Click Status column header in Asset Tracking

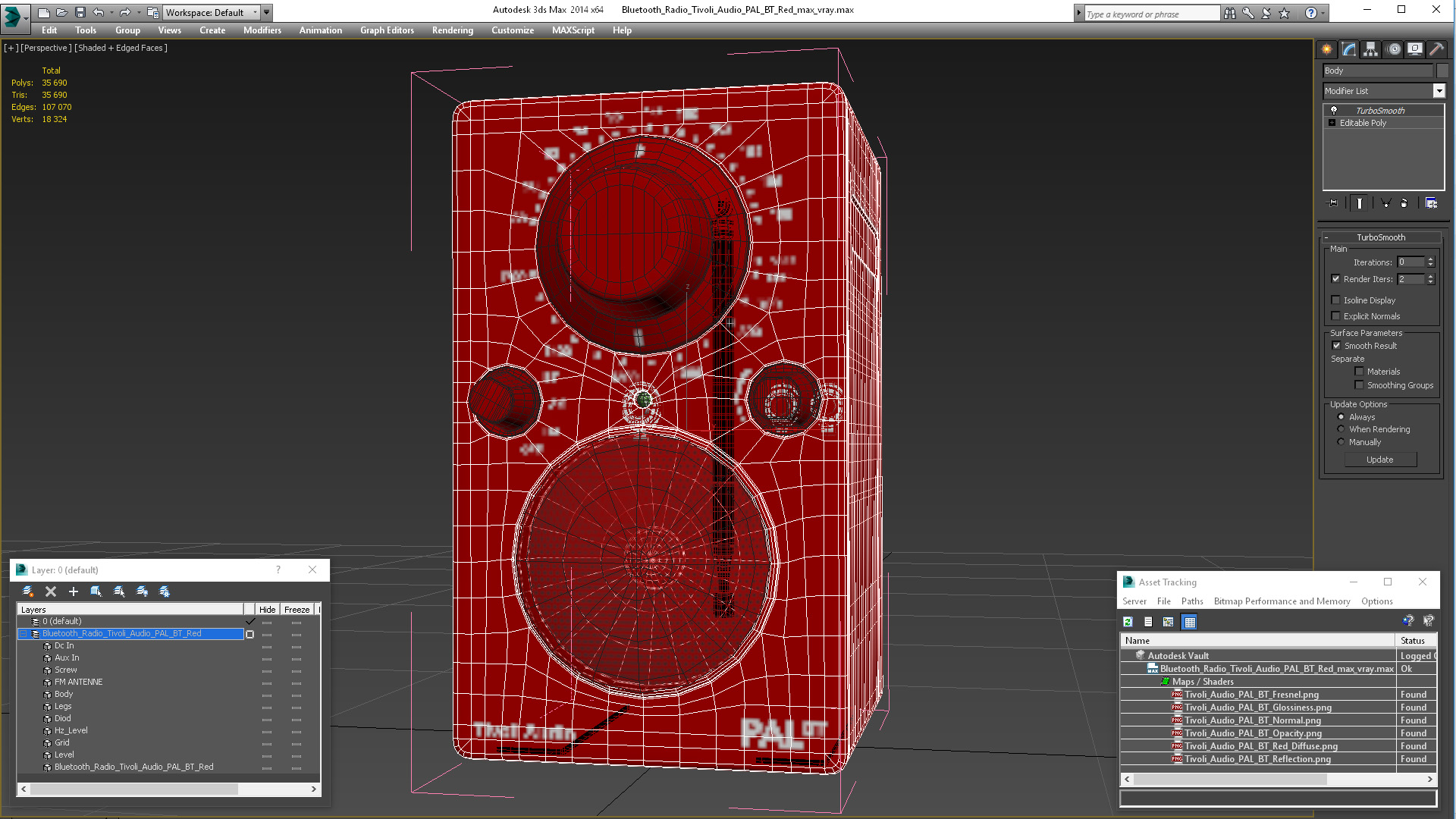click(x=1415, y=641)
